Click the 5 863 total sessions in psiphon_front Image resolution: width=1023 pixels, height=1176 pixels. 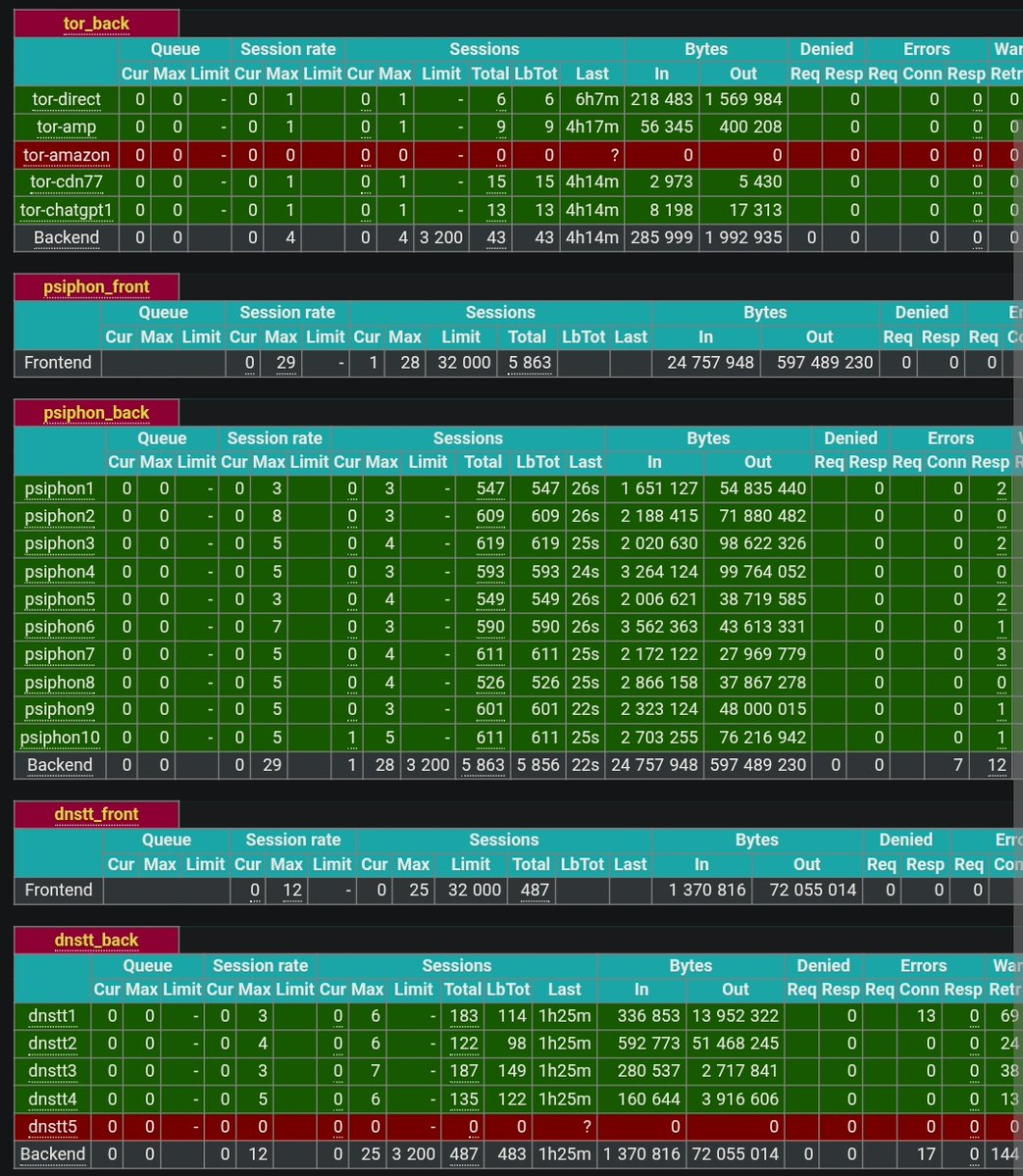tap(530, 362)
